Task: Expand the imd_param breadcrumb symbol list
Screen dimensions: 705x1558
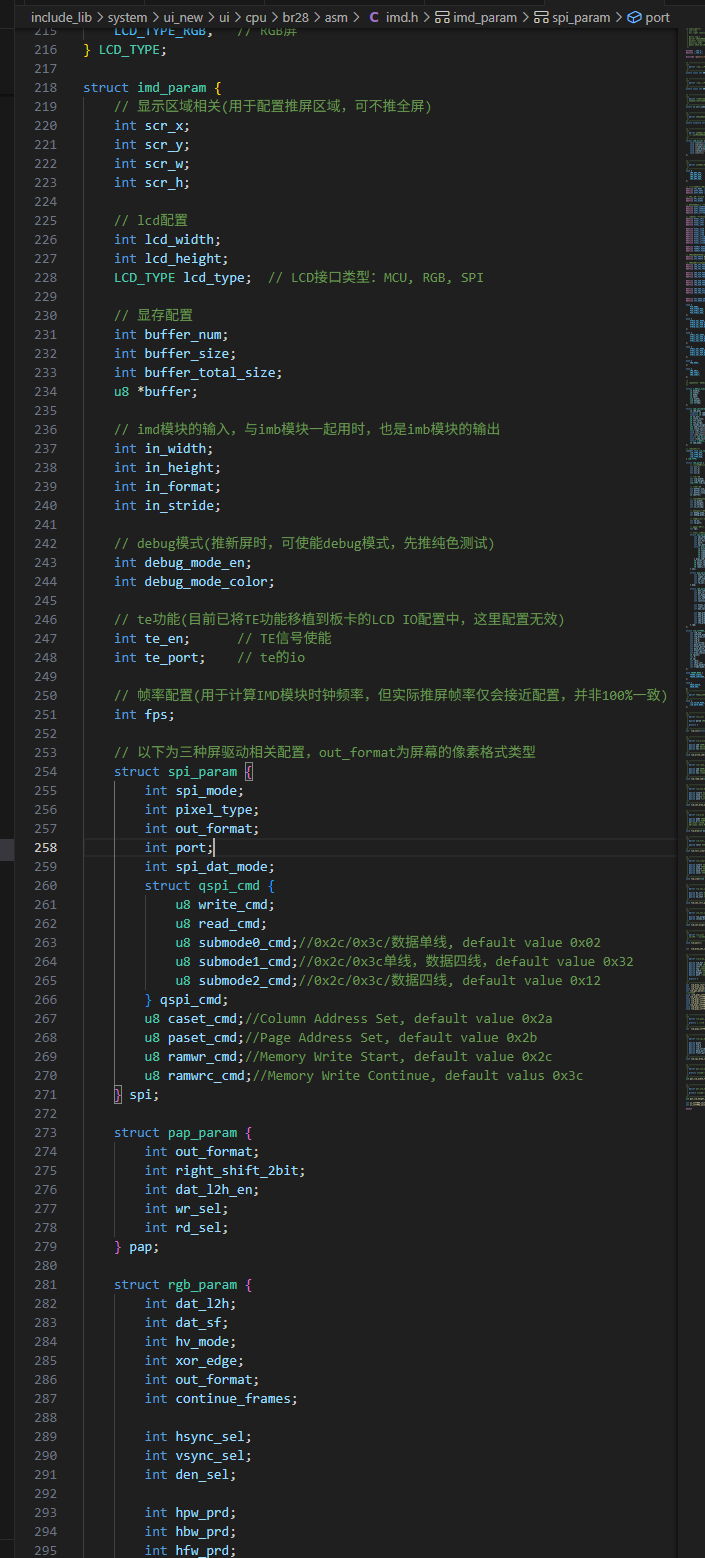Action: (485, 17)
